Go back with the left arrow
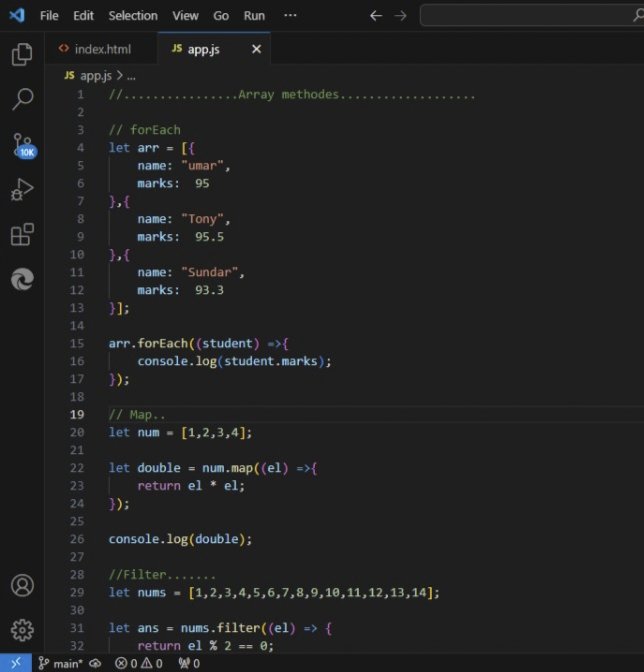The image size is (644, 672). point(376,16)
